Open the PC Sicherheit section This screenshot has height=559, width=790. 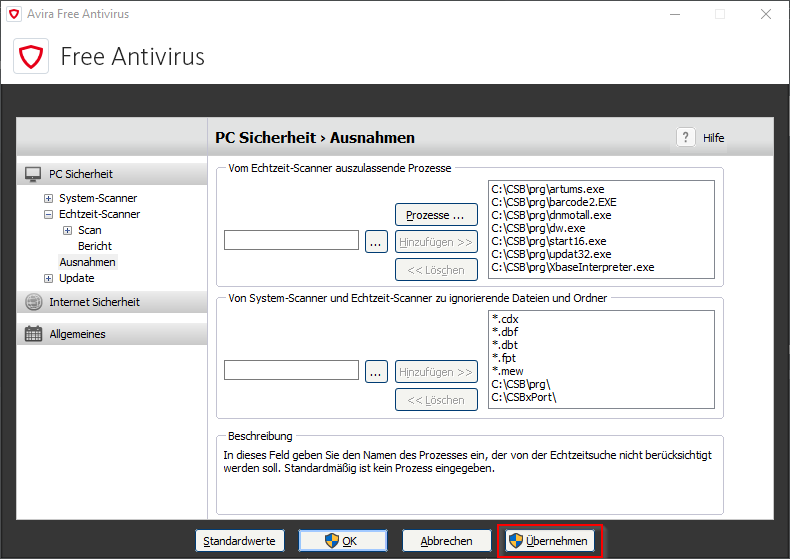click(112, 174)
